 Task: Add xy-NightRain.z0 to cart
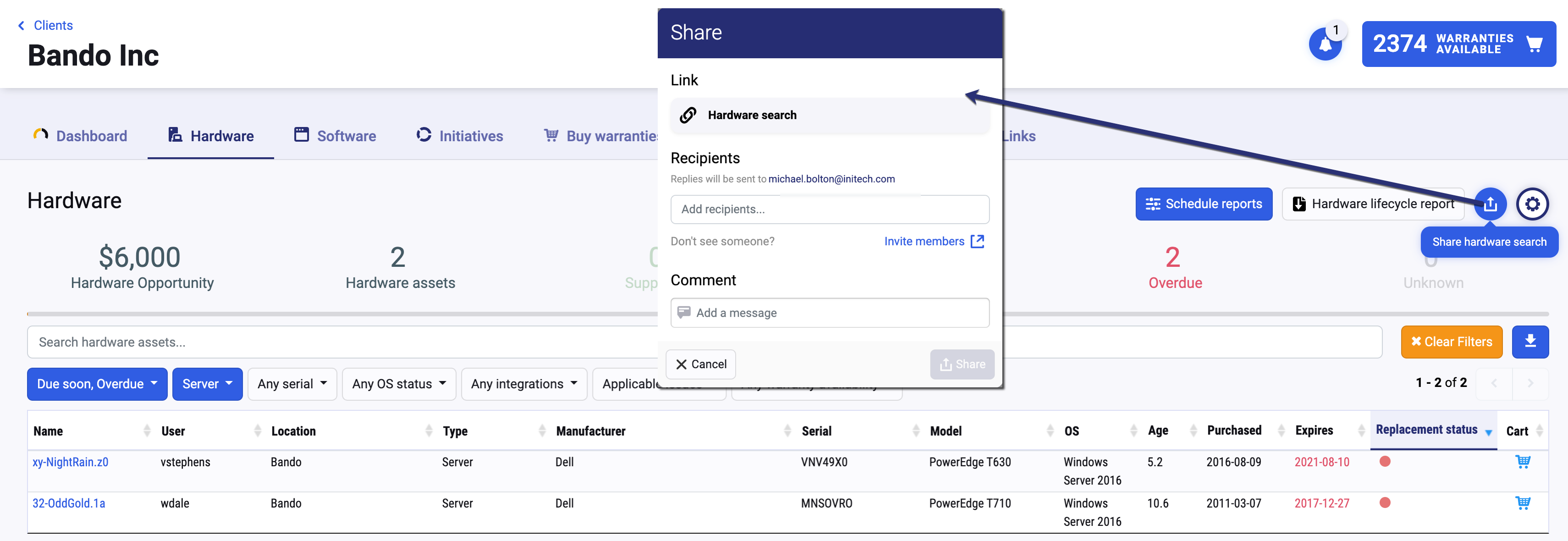point(1522,462)
